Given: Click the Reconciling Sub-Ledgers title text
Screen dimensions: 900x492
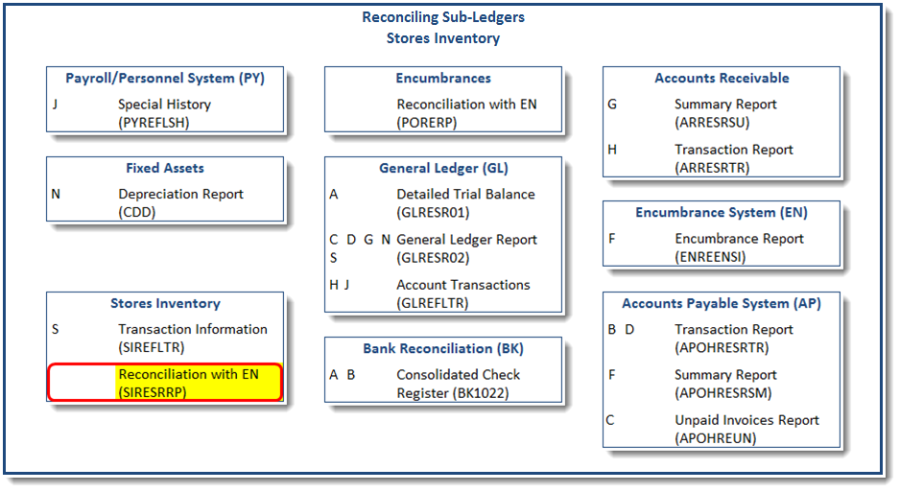Looking at the screenshot, I should [x=443, y=17].
